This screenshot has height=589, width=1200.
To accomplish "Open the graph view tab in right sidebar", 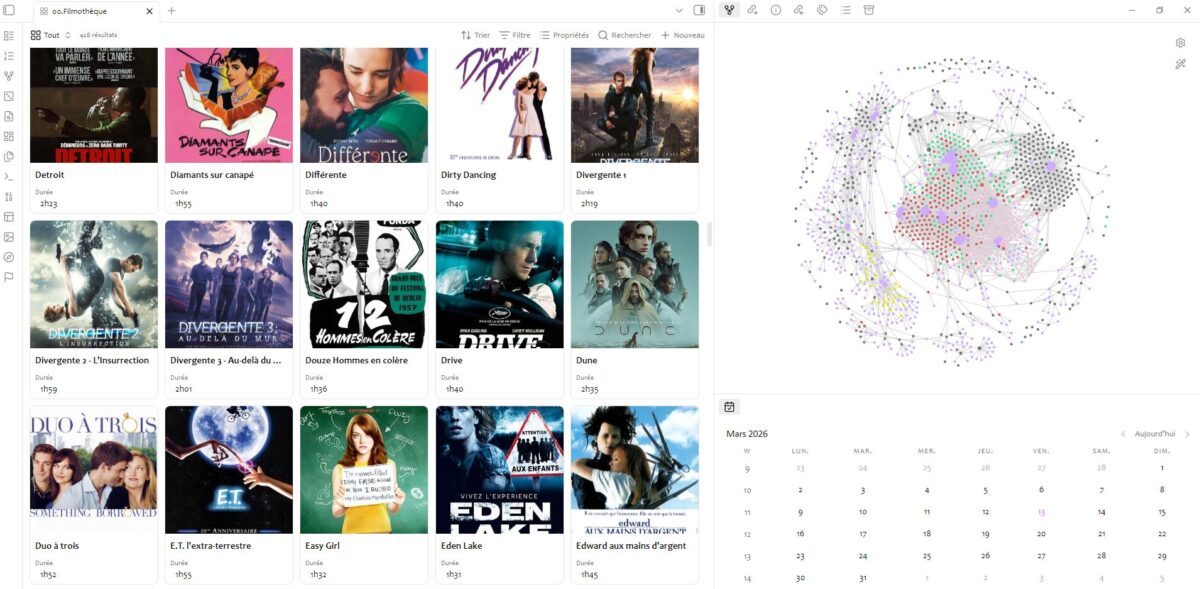I will [x=730, y=10].
